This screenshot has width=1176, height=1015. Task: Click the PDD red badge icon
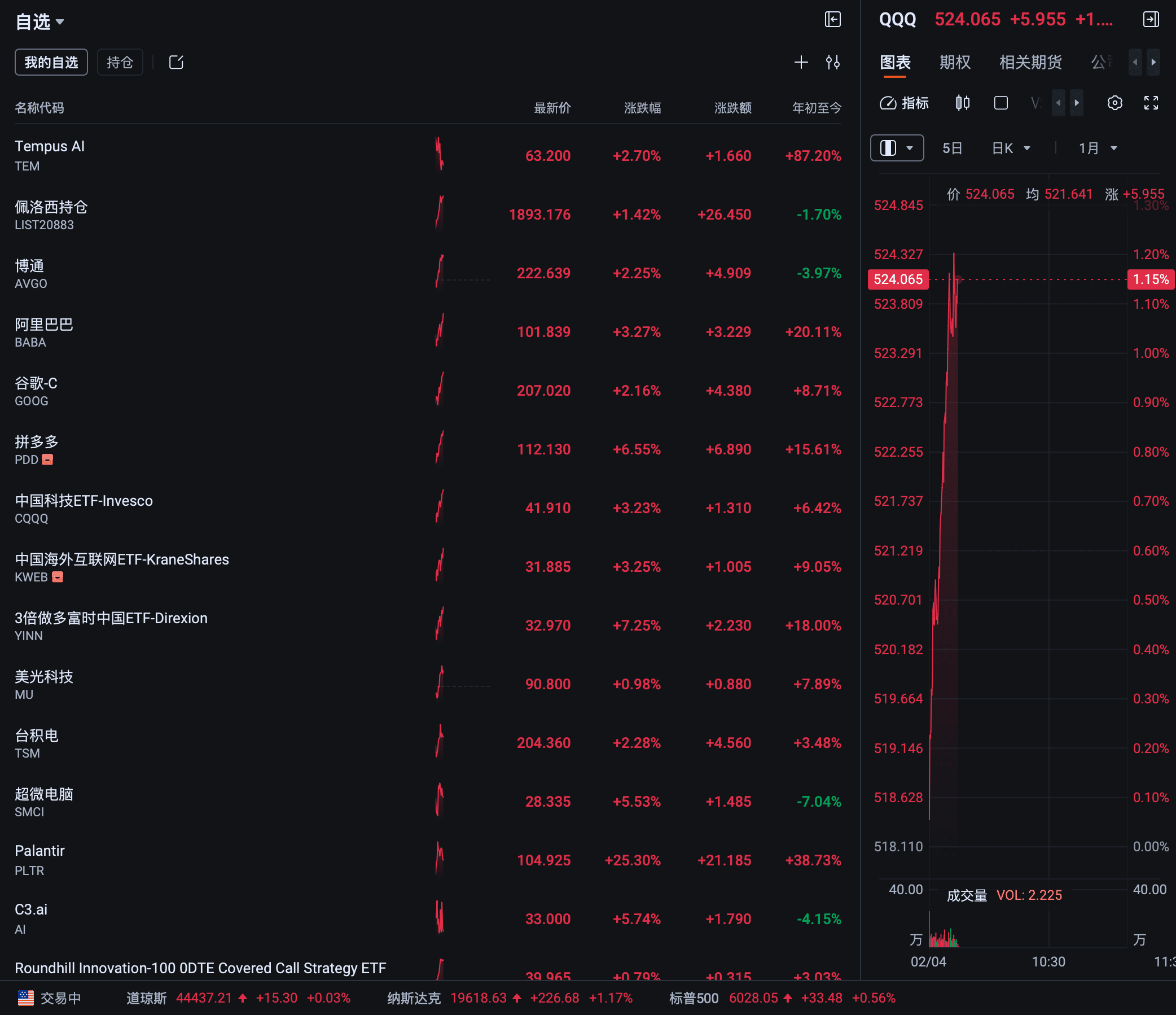click(x=47, y=460)
